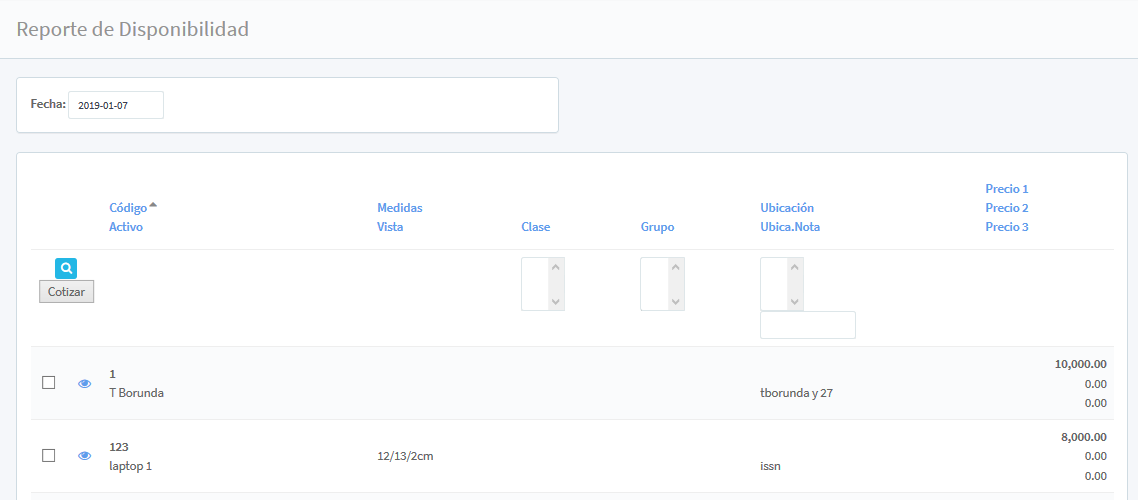Click the Ubica.Nota filter text box
Screen dimensions: 1138x500
click(807, 325)
